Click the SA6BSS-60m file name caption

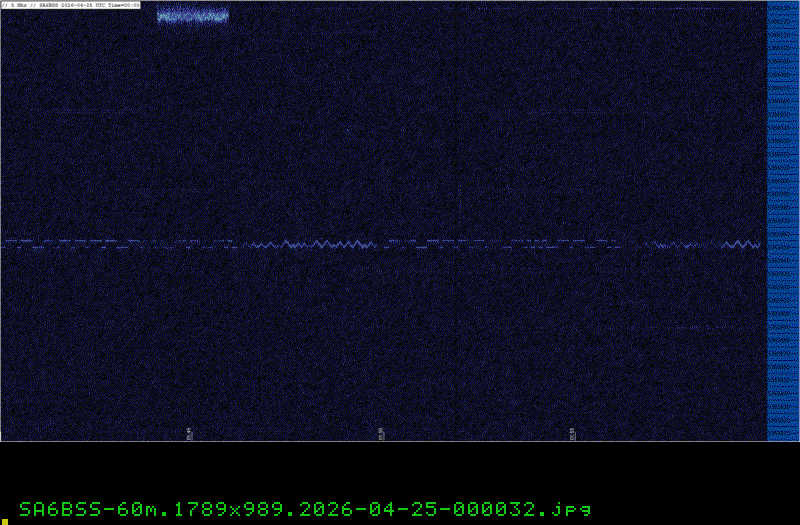click(305, 509)
